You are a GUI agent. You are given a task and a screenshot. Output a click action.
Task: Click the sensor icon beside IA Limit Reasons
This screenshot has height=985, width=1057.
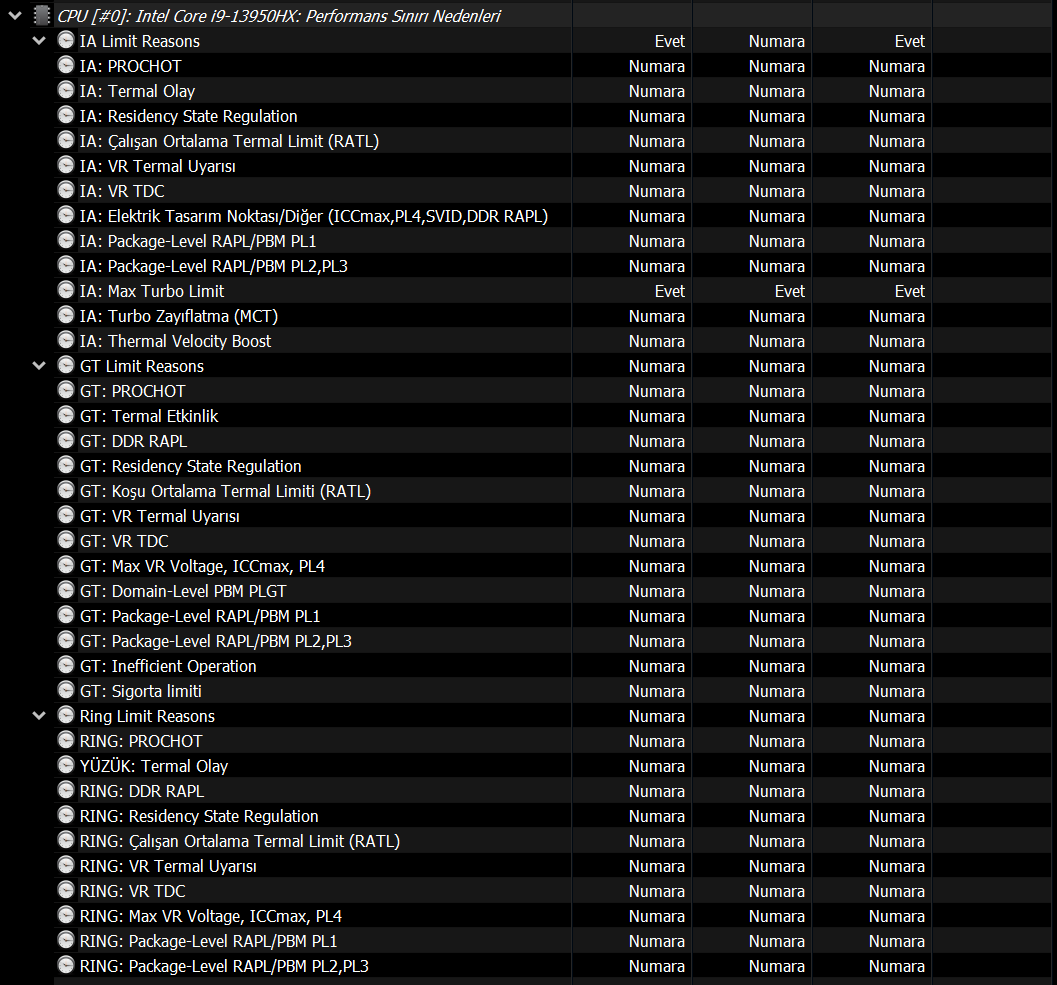pos(65,40)
